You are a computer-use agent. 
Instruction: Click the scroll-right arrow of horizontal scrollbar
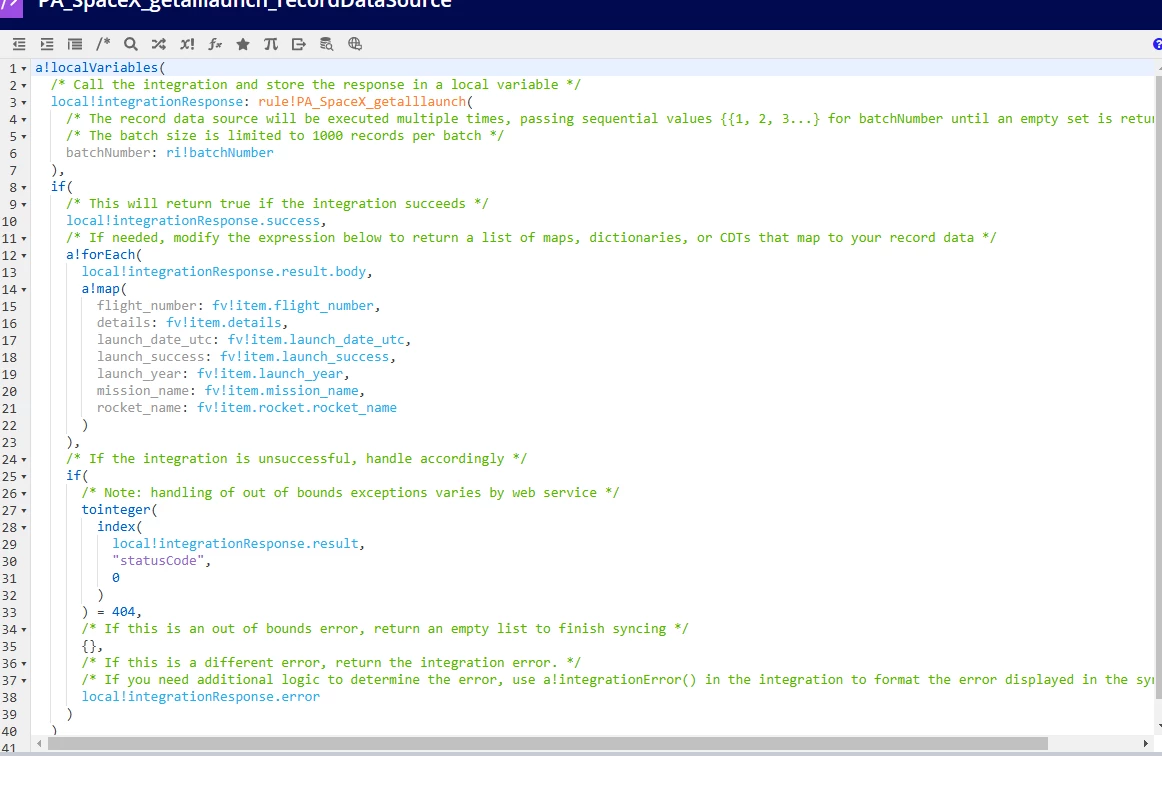coord(1145,744)
